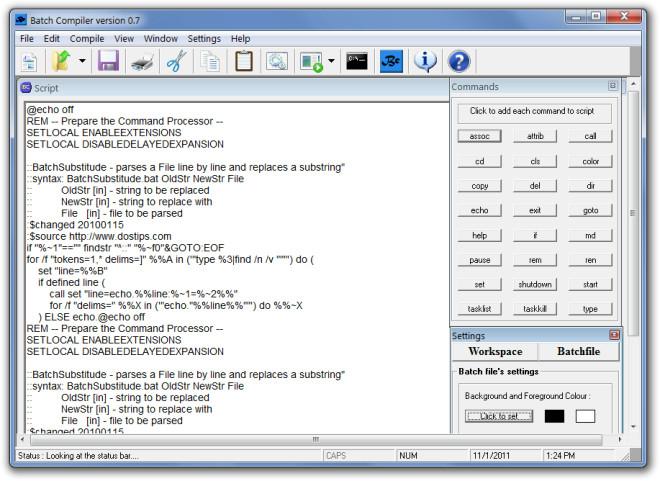Open the blue question mark help icon

(x=459, y=61)
